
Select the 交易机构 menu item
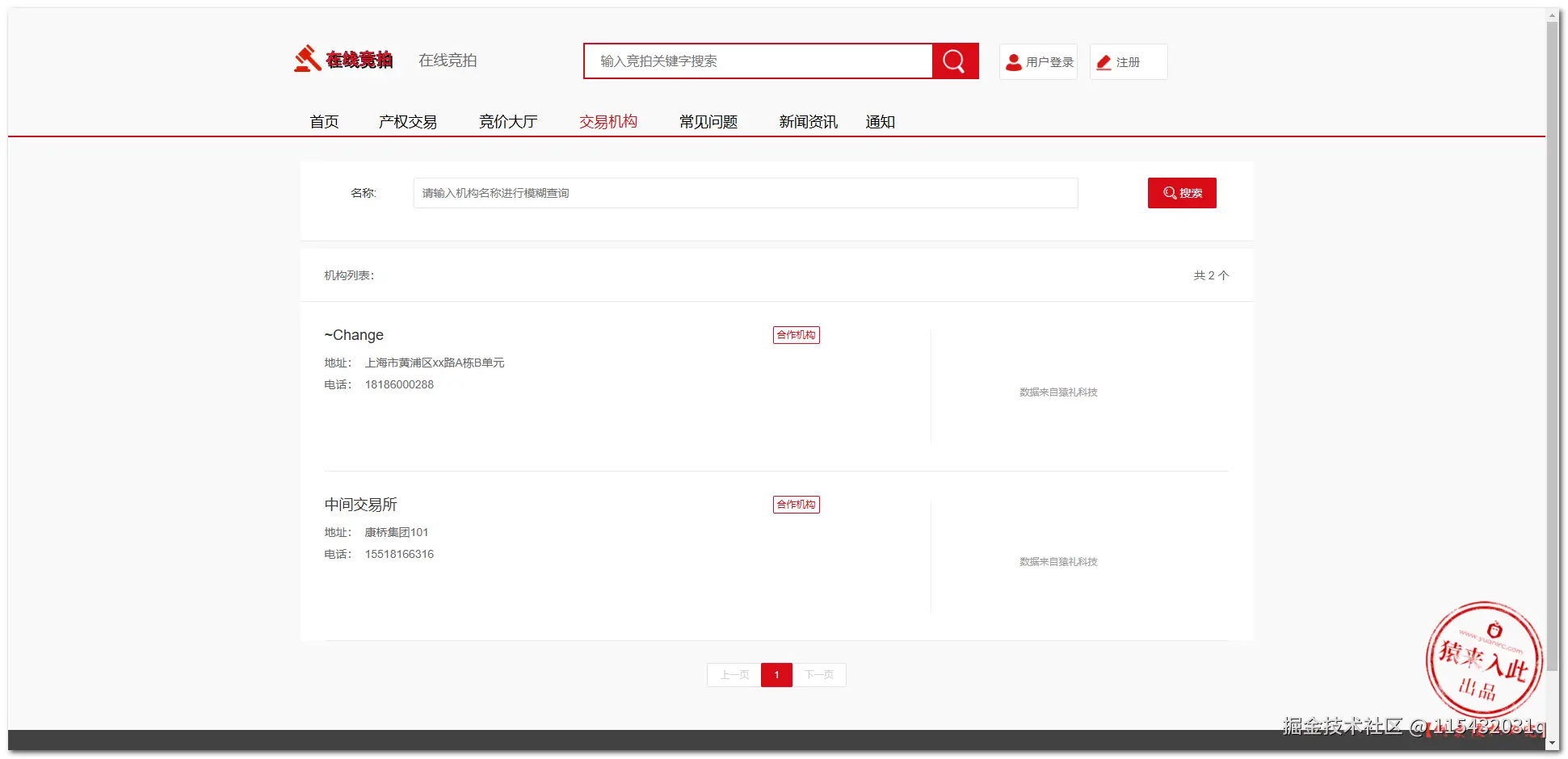[608, 122]
